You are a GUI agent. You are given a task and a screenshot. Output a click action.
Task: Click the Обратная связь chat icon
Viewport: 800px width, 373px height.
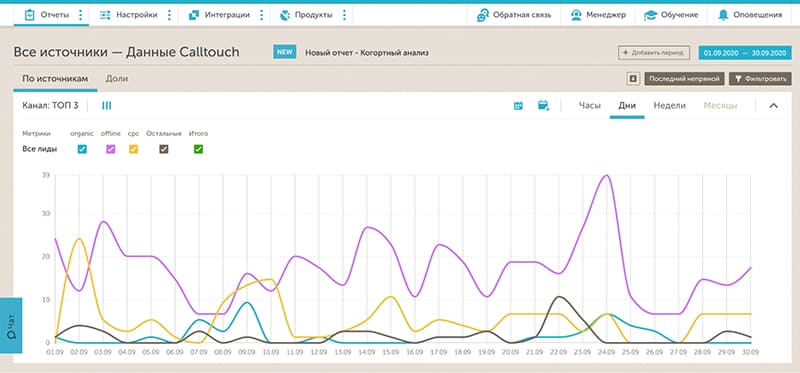[x=483, y=15]
